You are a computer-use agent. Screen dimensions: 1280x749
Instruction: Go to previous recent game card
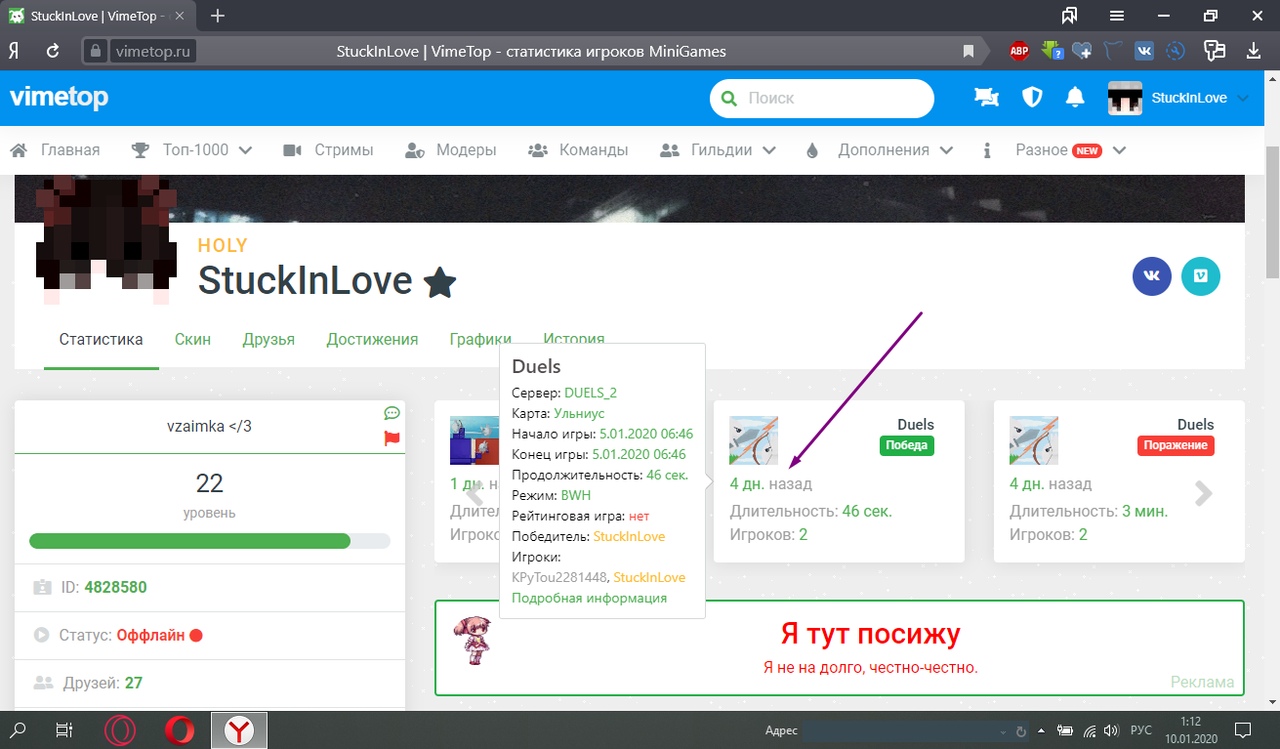pos(475,493)
